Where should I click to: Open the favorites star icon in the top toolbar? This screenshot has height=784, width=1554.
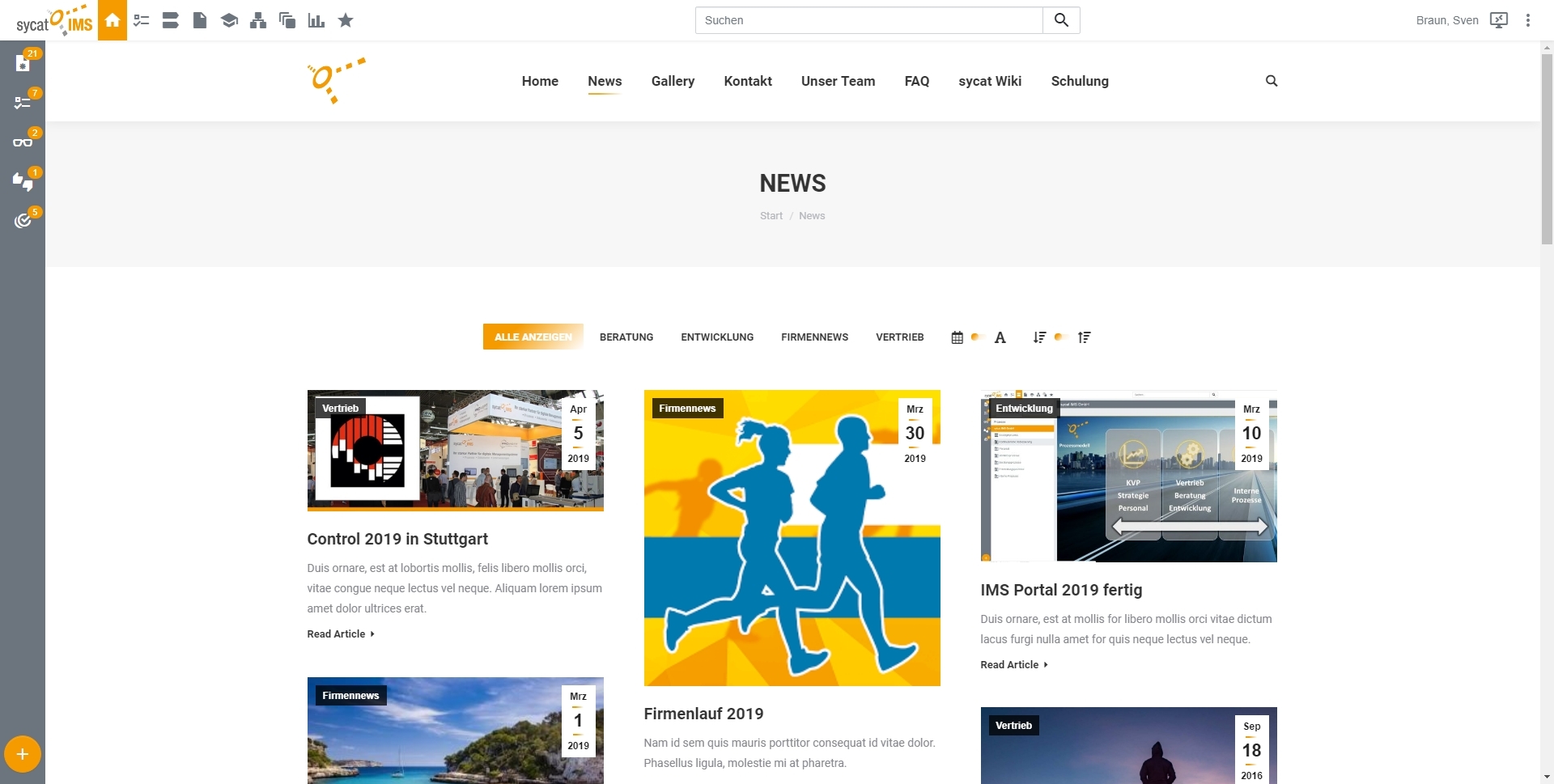346,20
